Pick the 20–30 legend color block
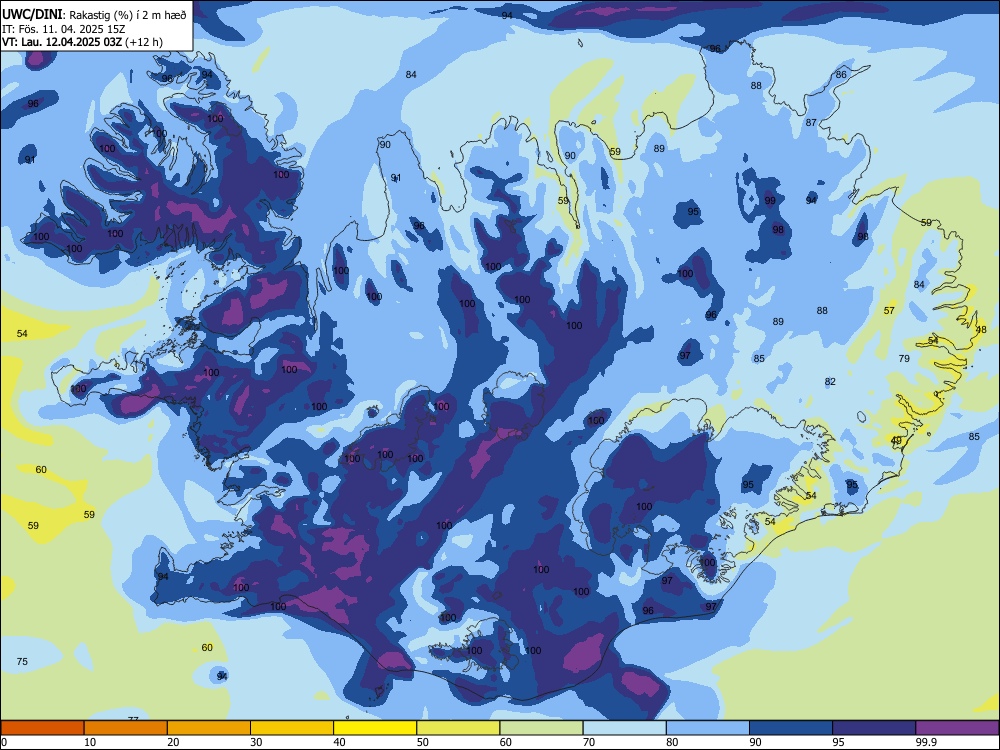 209,728
